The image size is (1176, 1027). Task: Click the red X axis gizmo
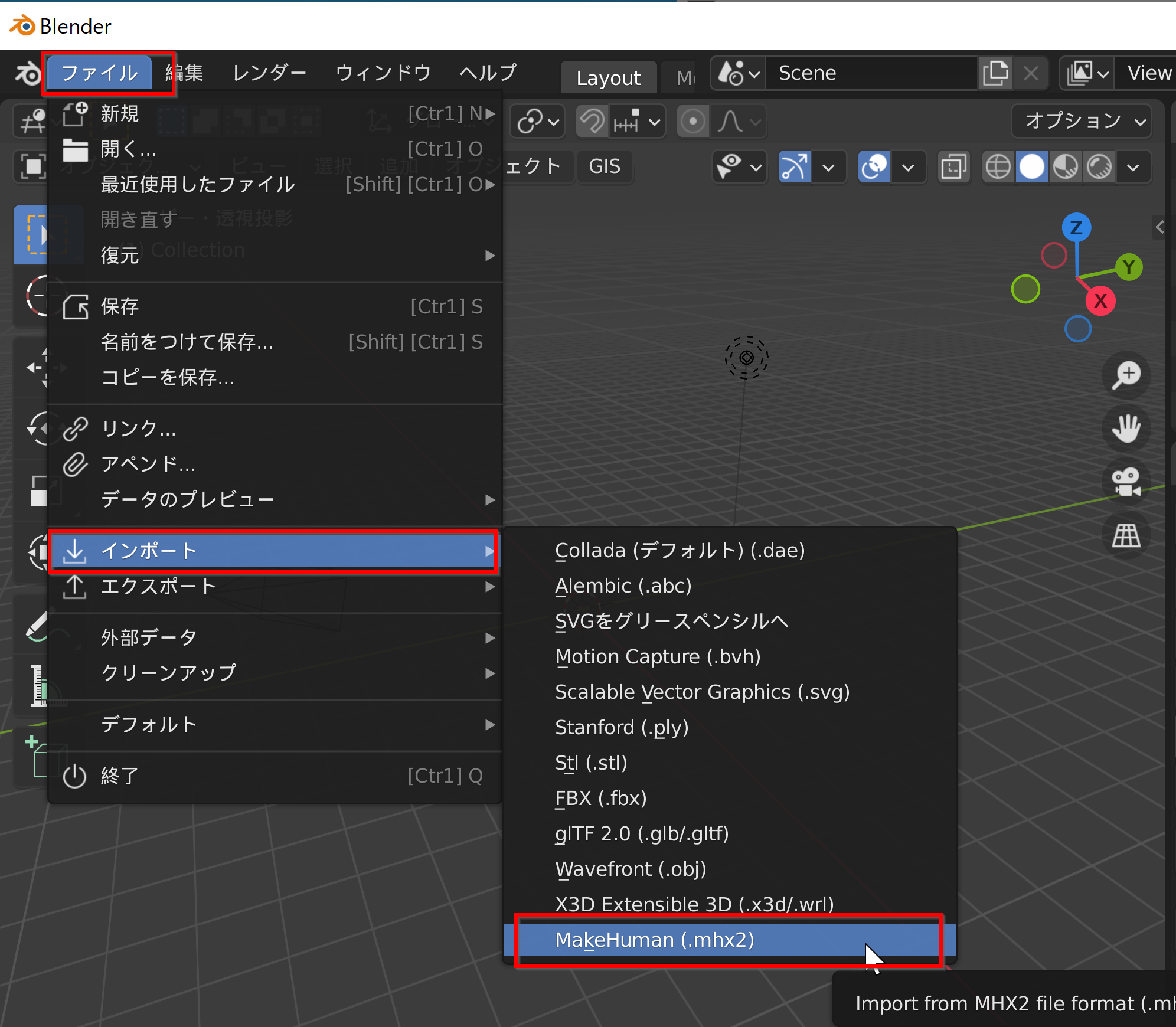coord(1100,300)
